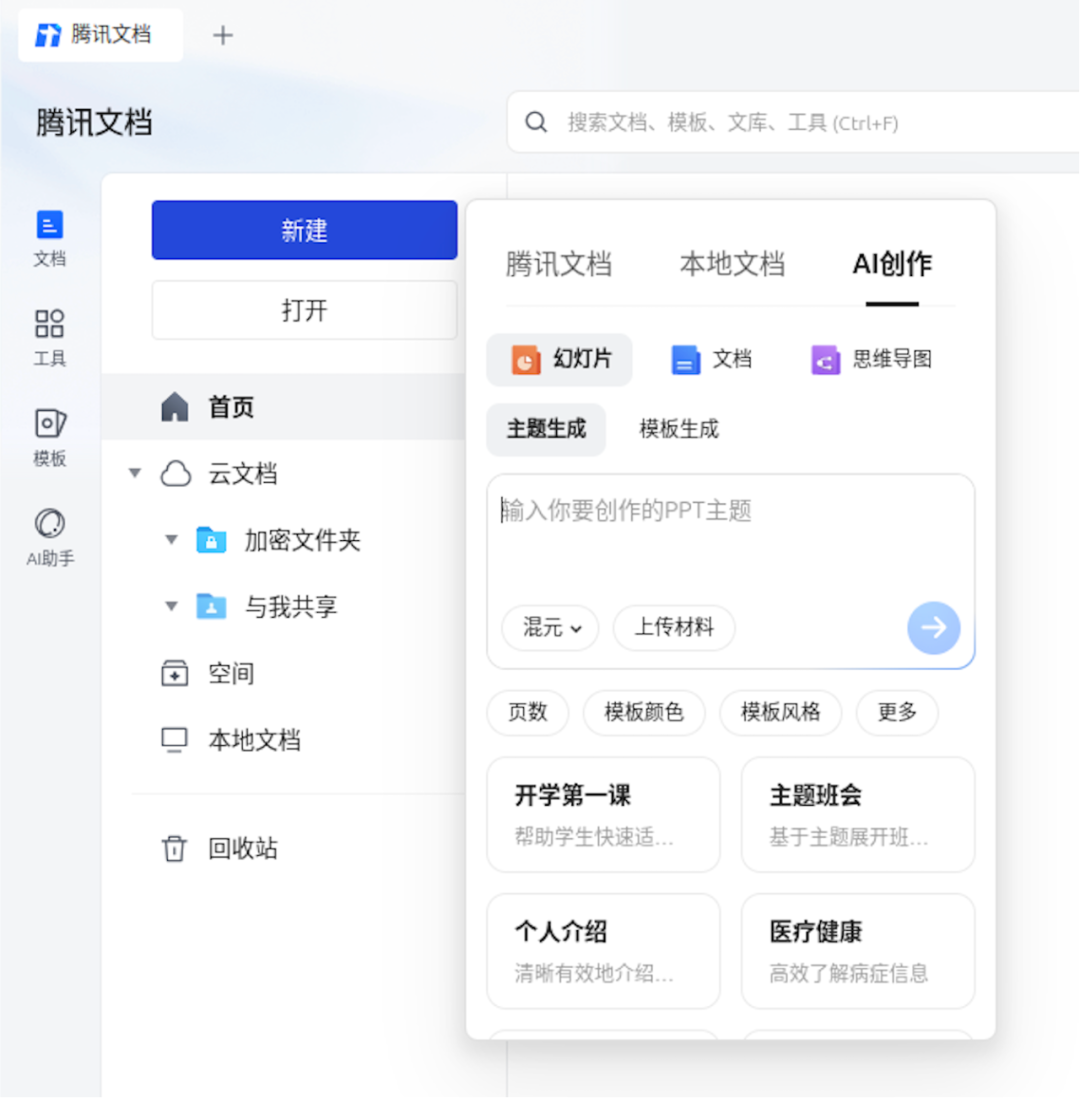The width and height of the screenshot is (1080, 1098).
Task: Open the 模板风格 template style option
Action: [x=780, y=712]
